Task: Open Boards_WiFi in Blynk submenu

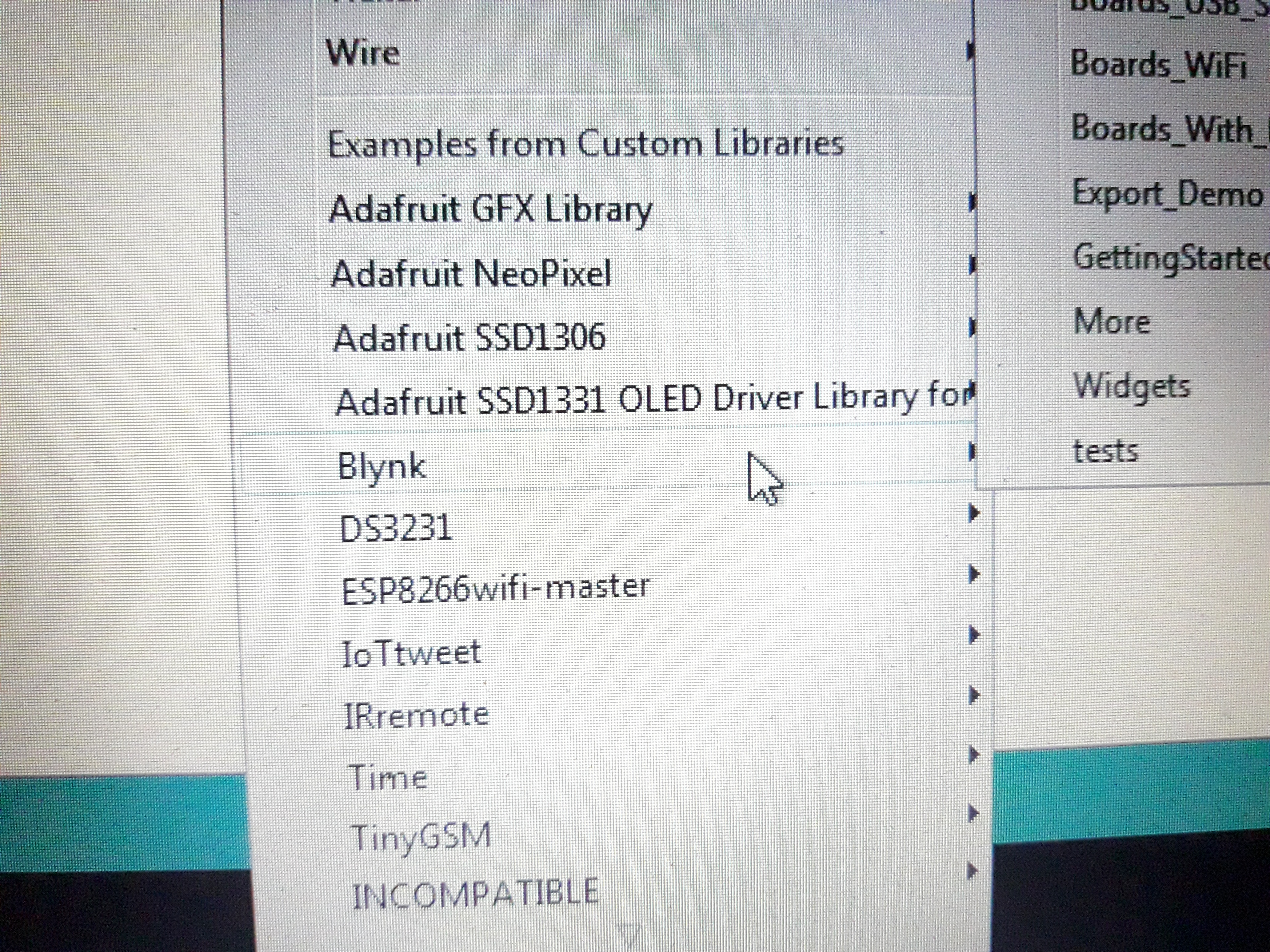Action: pos(1158,64)
